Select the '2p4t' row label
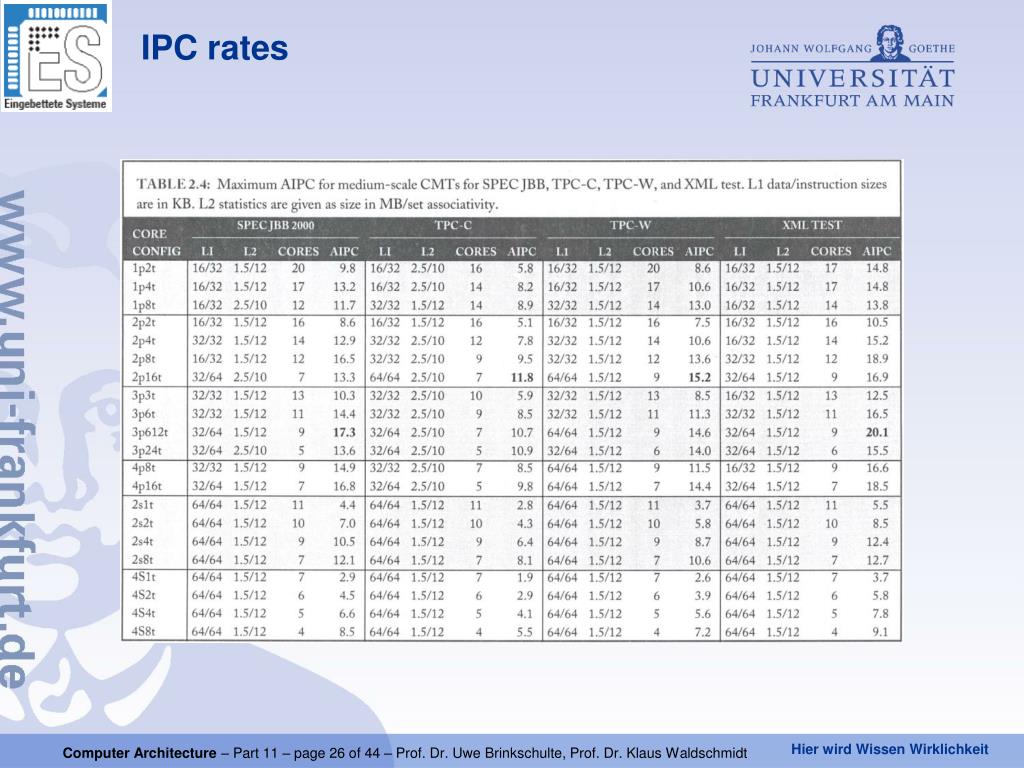The width and height of the screenshot is (1024, 768). pos(144,341)
